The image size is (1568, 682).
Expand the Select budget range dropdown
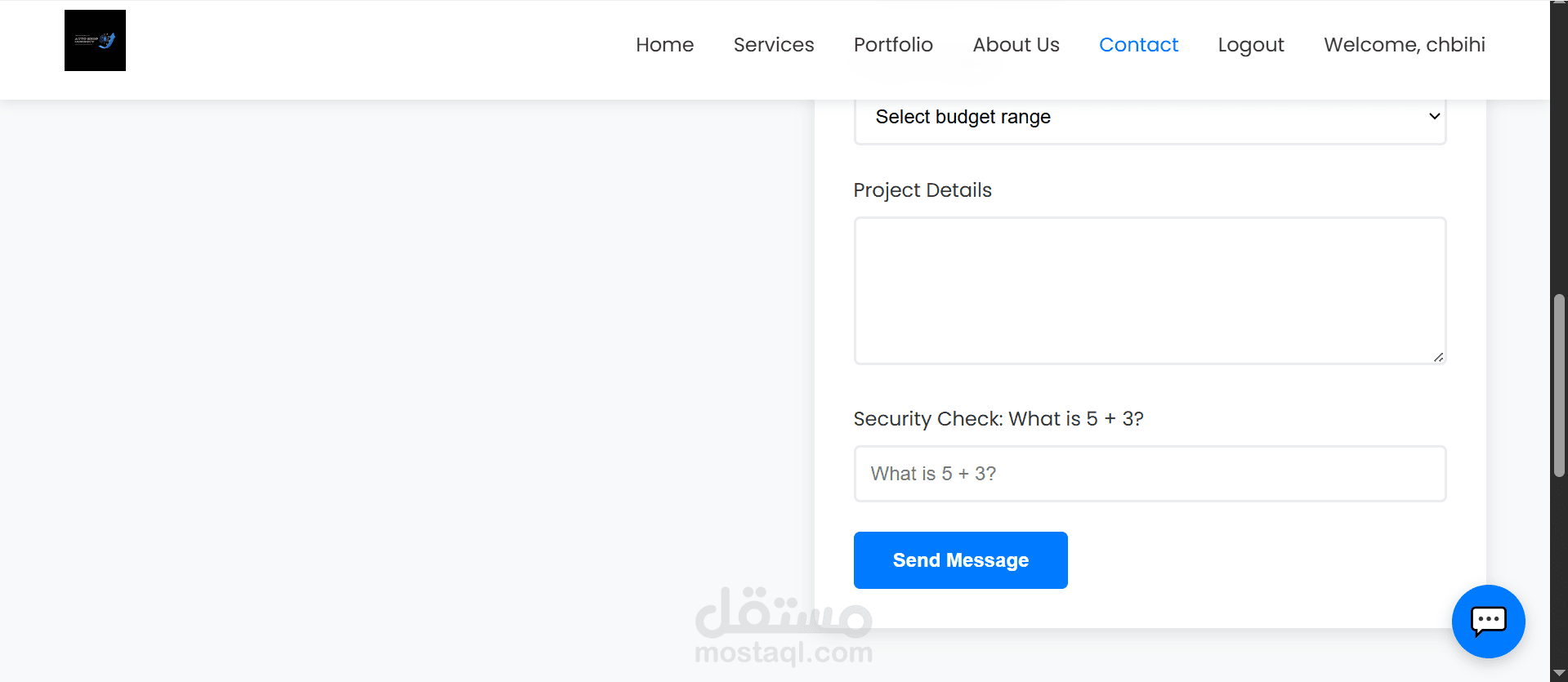click(x=1150, y=117)
